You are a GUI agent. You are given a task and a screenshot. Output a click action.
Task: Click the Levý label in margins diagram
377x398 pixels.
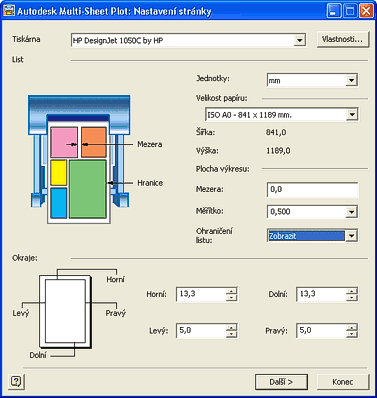[x=21, y=313]
